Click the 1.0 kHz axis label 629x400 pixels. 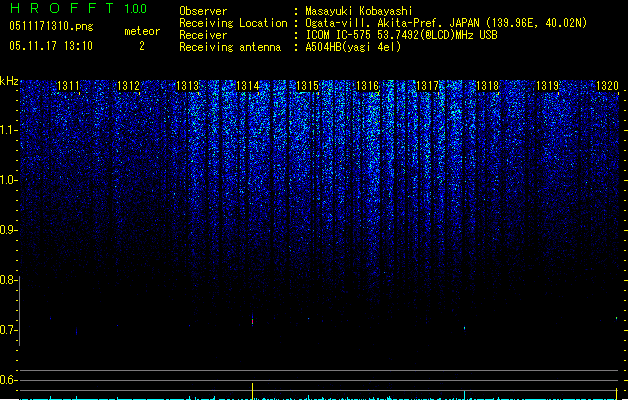[x=9, y=180]
